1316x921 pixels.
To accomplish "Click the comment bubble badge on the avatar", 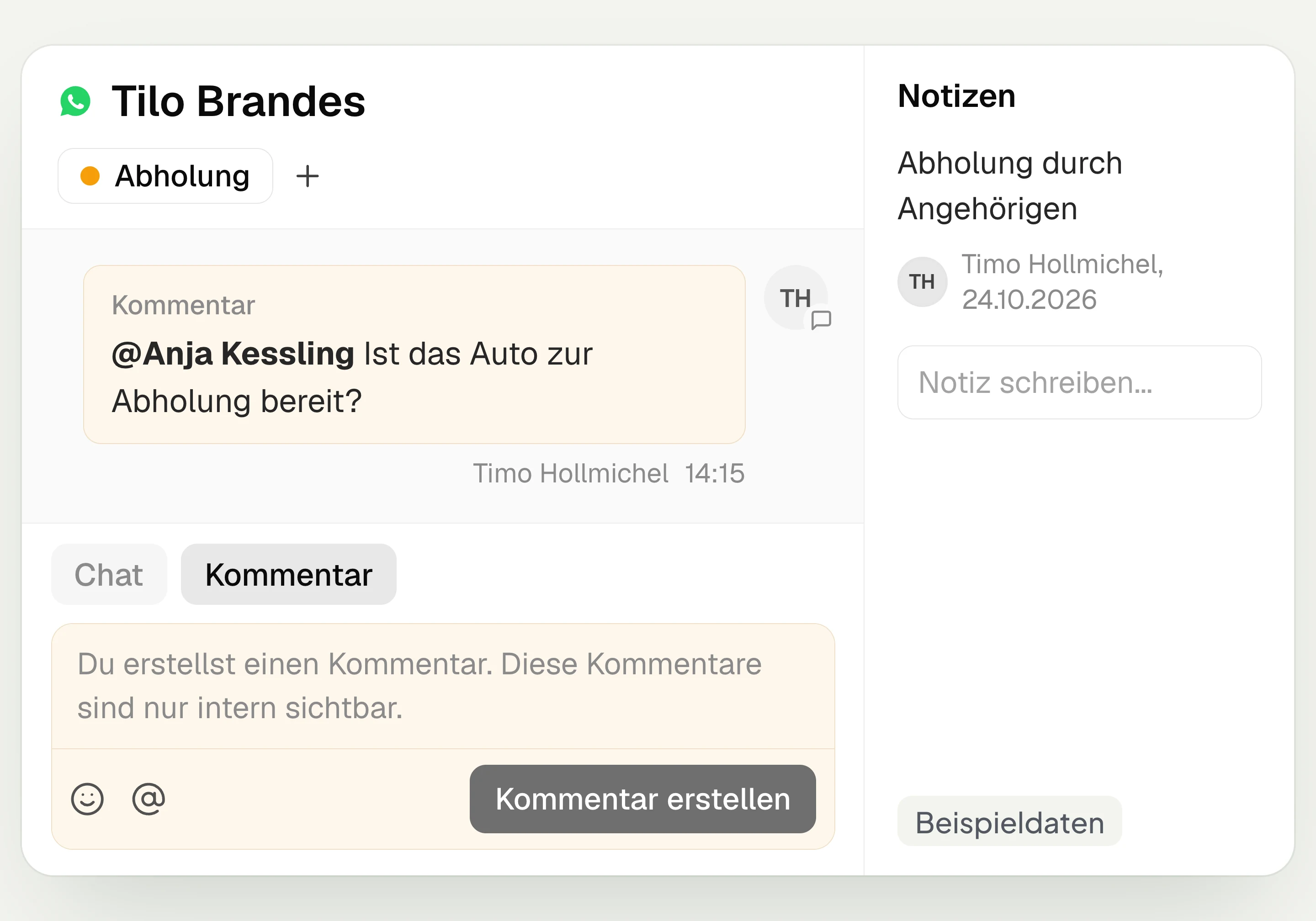I will pyautogui.click(x=821, y=319).
